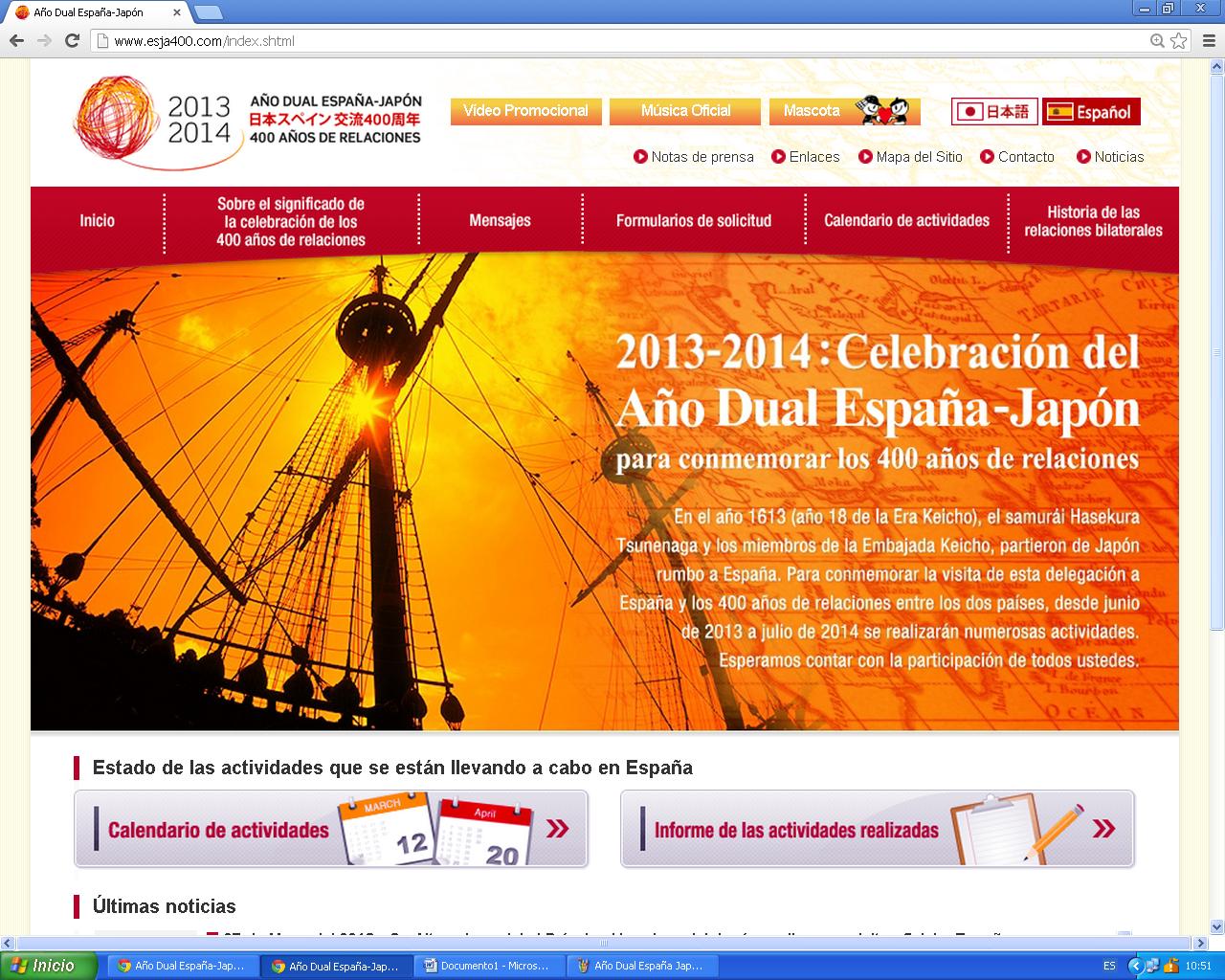Select Mensajes in the red navigation bar
Image resolution: width=1225 pixels, height=980 pixels.
click(500, 220)
